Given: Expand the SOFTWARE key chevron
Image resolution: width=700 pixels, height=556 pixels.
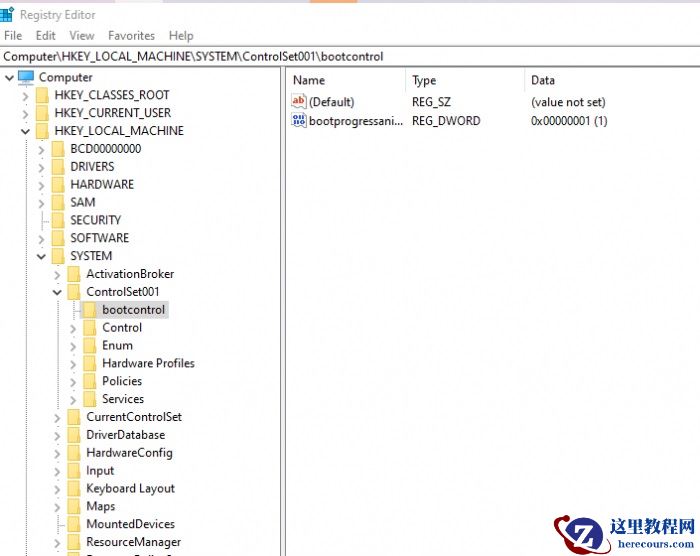Looking at the screenshot, I should click(x=41, y=239).
